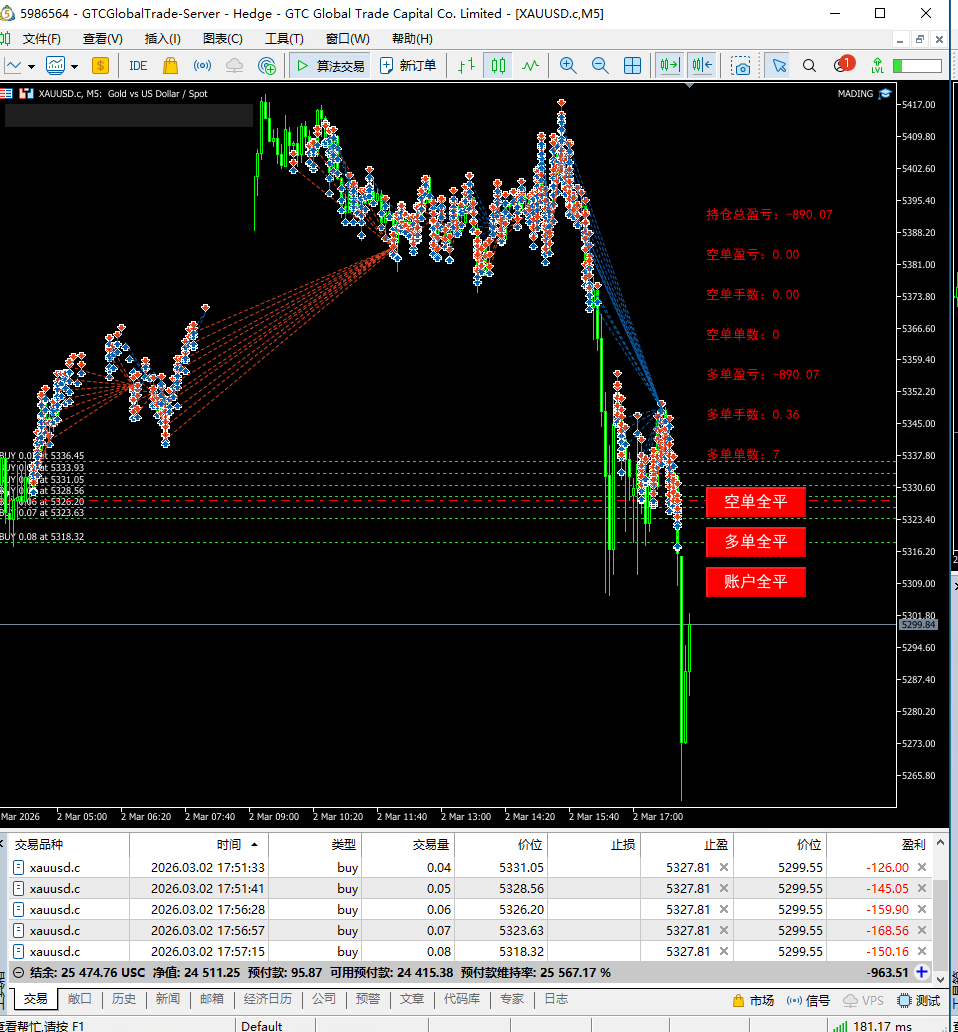Click the Default profile in status bar

tap(262, 1025)
